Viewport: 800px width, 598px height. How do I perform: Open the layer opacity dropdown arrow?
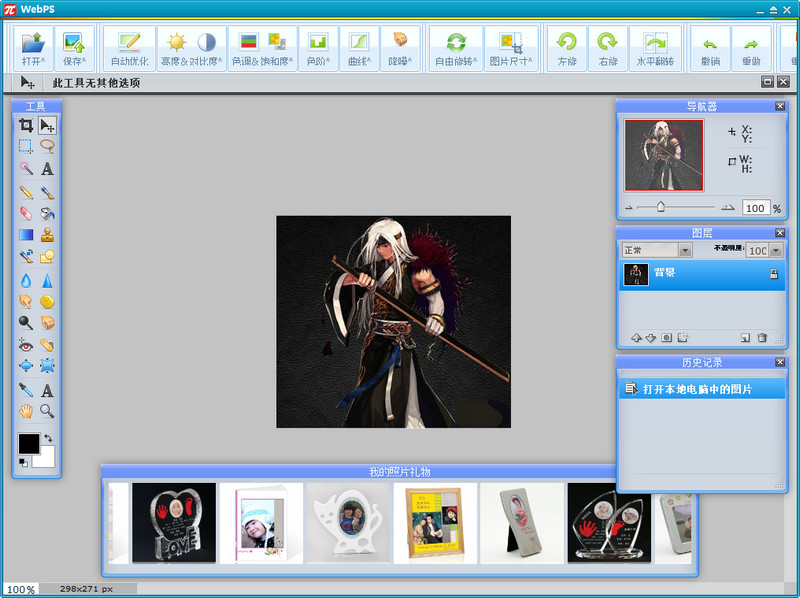(x=776, y=251)
